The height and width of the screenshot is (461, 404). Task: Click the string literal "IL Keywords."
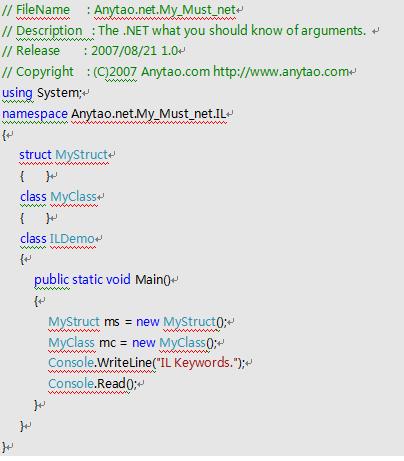click(198, 363)
